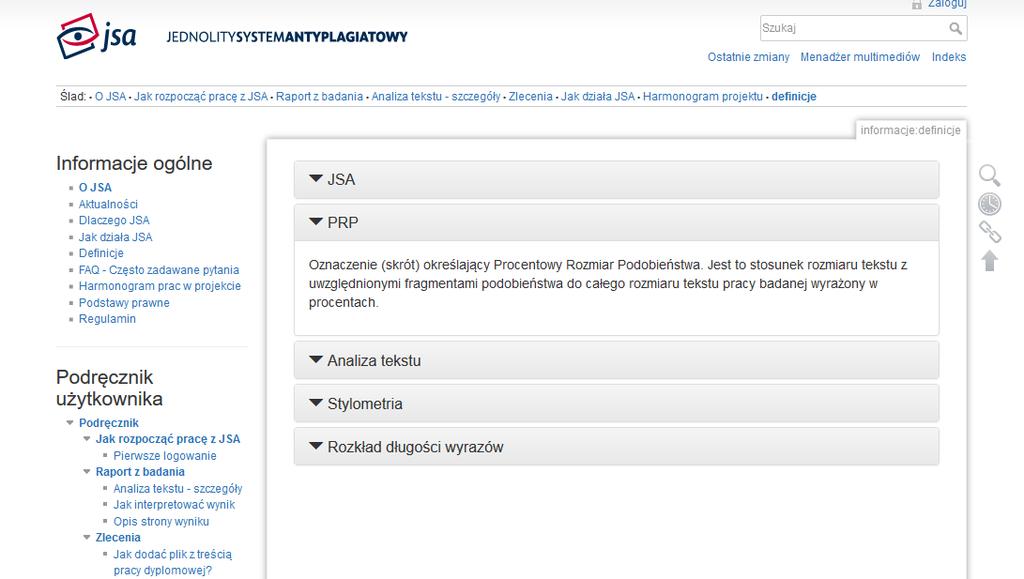
Task: Open Menadżer multimediów
Action: (860, 57)
